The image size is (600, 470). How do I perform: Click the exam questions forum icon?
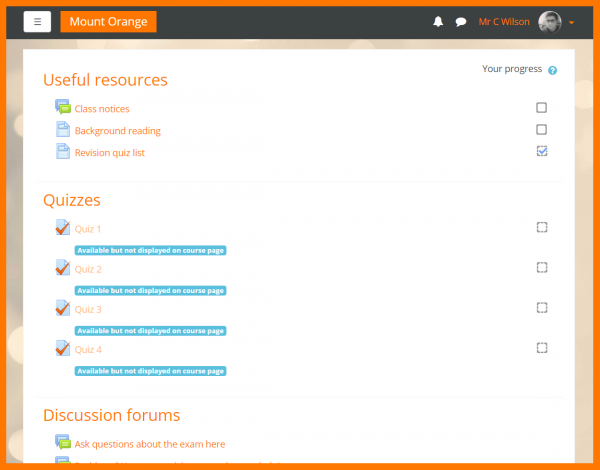pos(63,443)
